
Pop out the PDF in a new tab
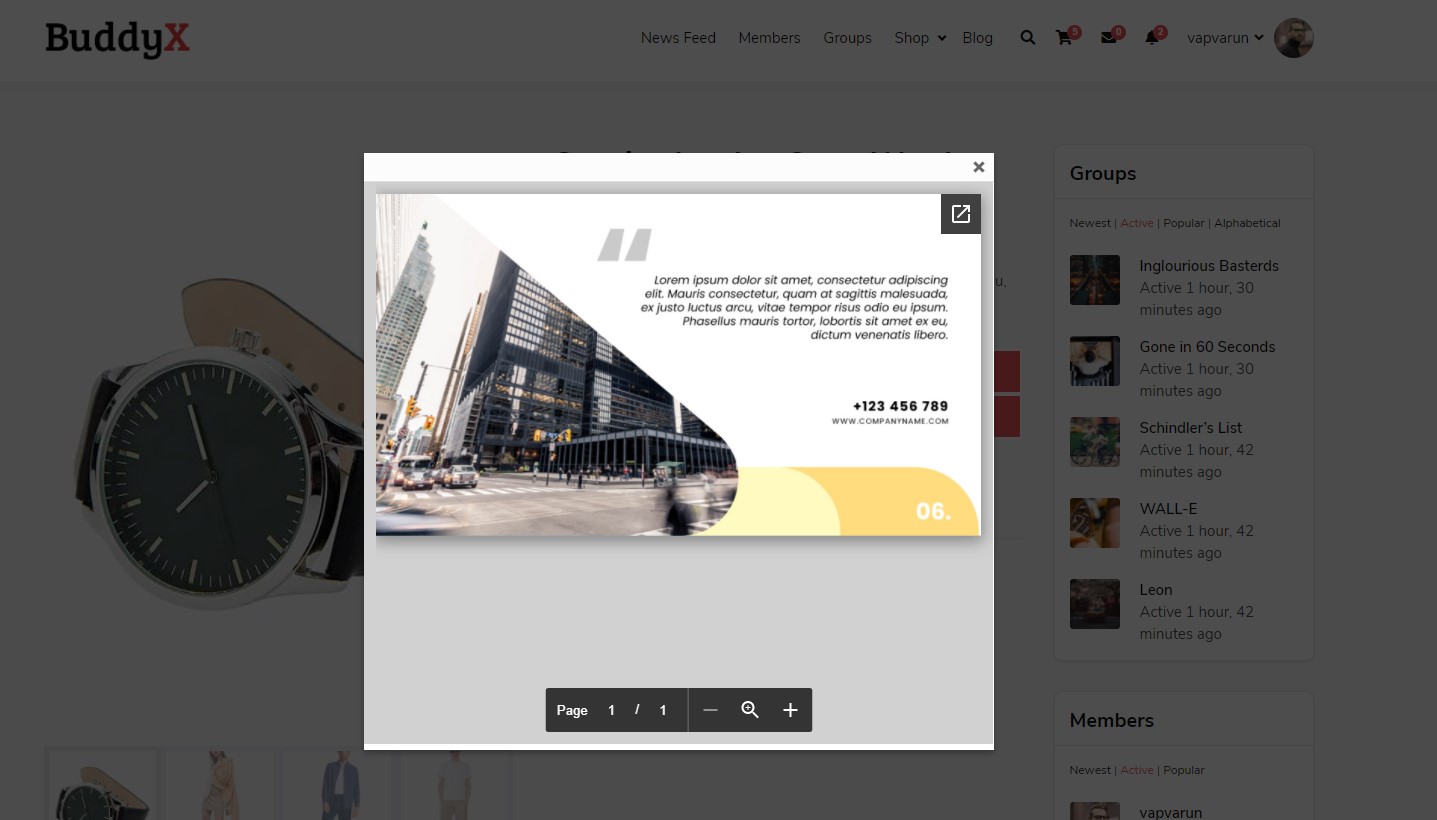click(960, 213)
